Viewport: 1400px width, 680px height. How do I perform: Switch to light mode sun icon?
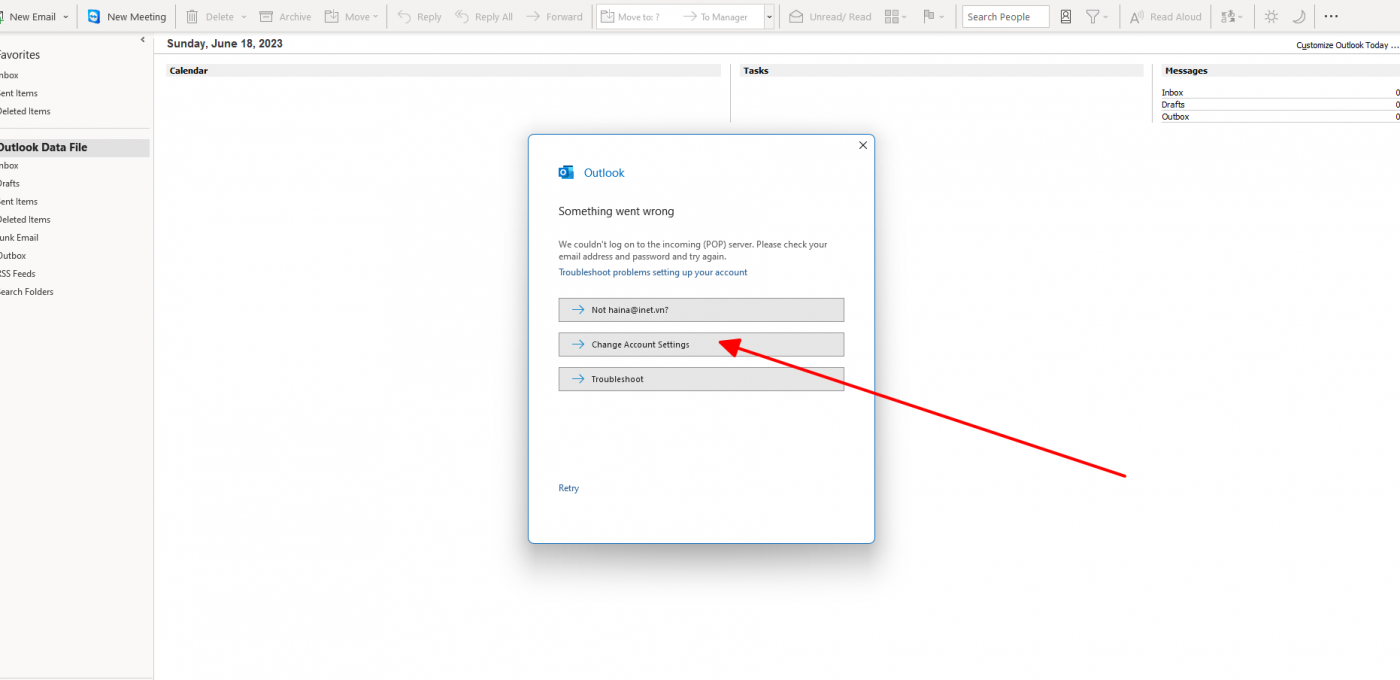coord(1271,17)
